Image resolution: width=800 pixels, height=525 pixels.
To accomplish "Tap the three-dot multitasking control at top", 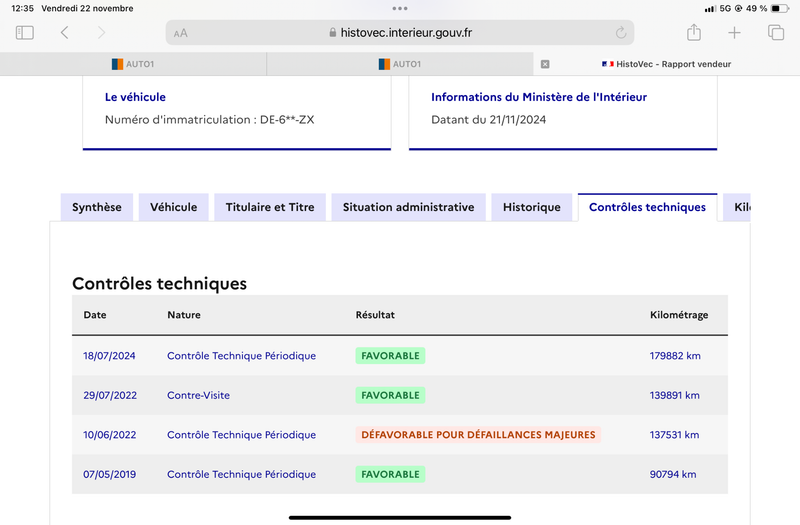I will 400,8.
